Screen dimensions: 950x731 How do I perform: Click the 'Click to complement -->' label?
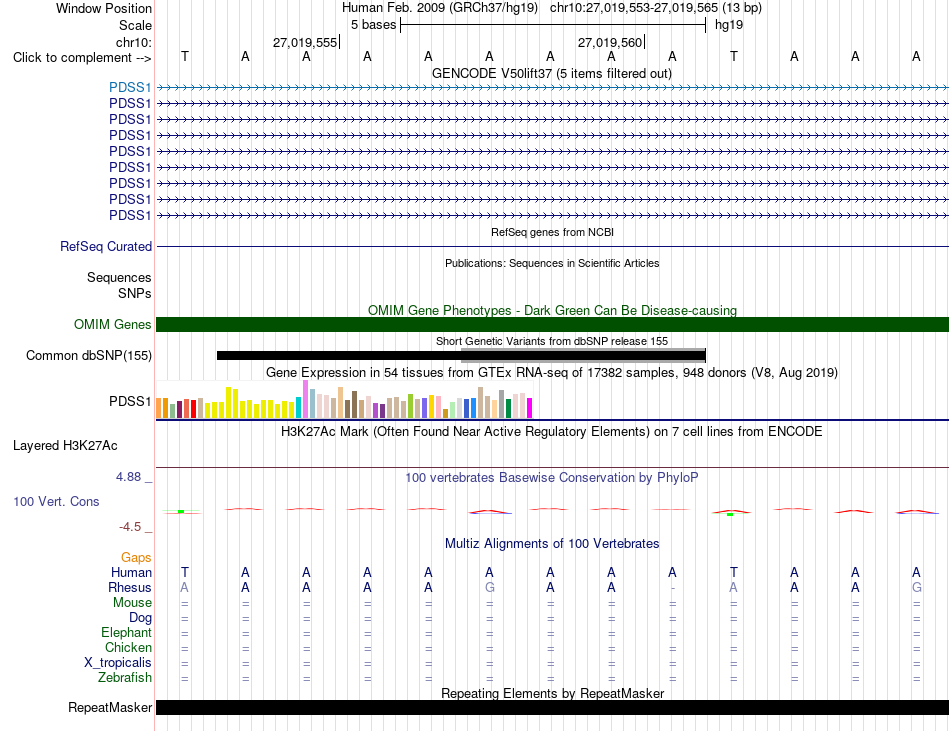tap(82, 58)
